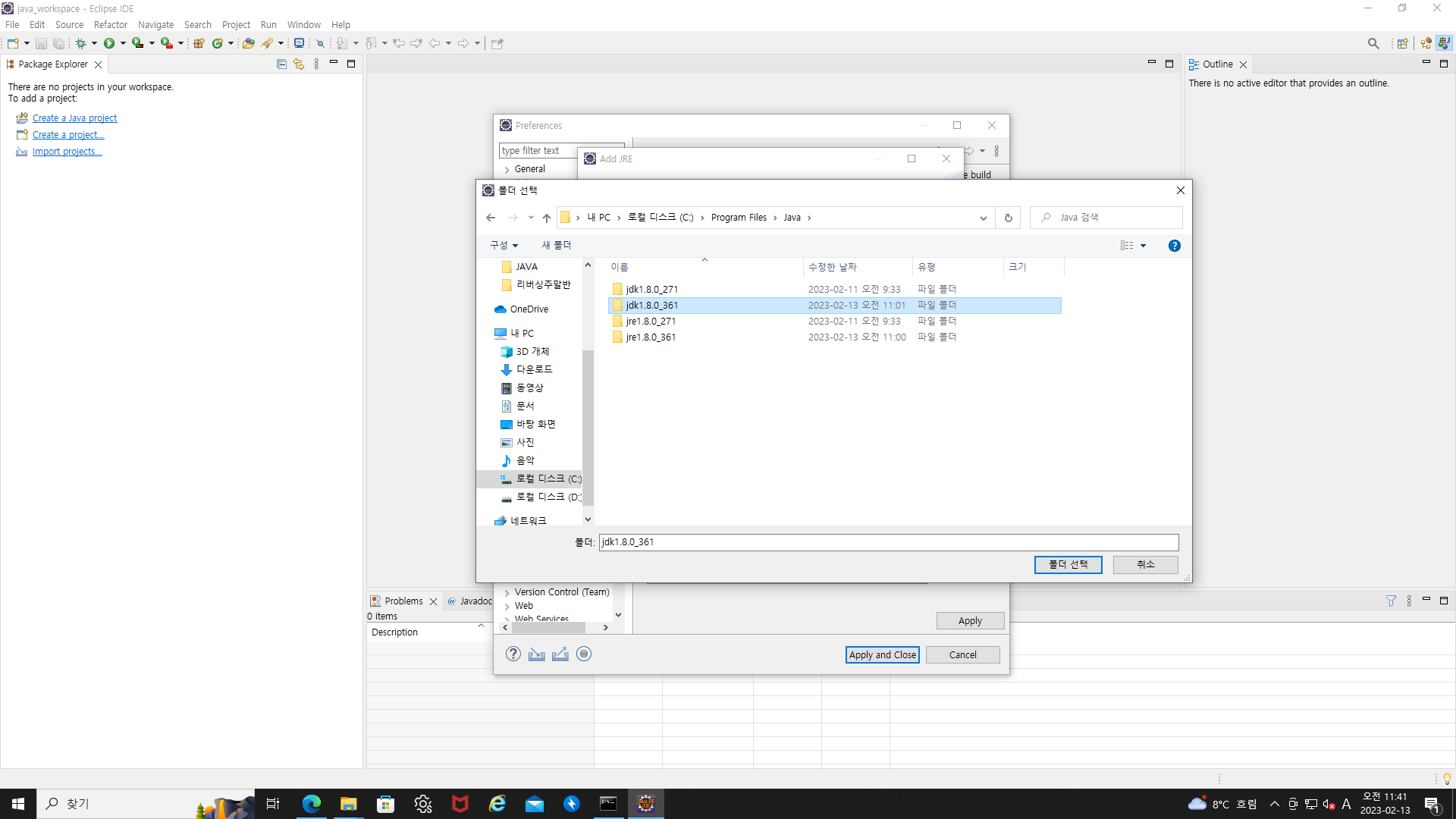Click the 폴더 선택 button
Screen dimensions: 1456x819
[x=1068, y=564]
